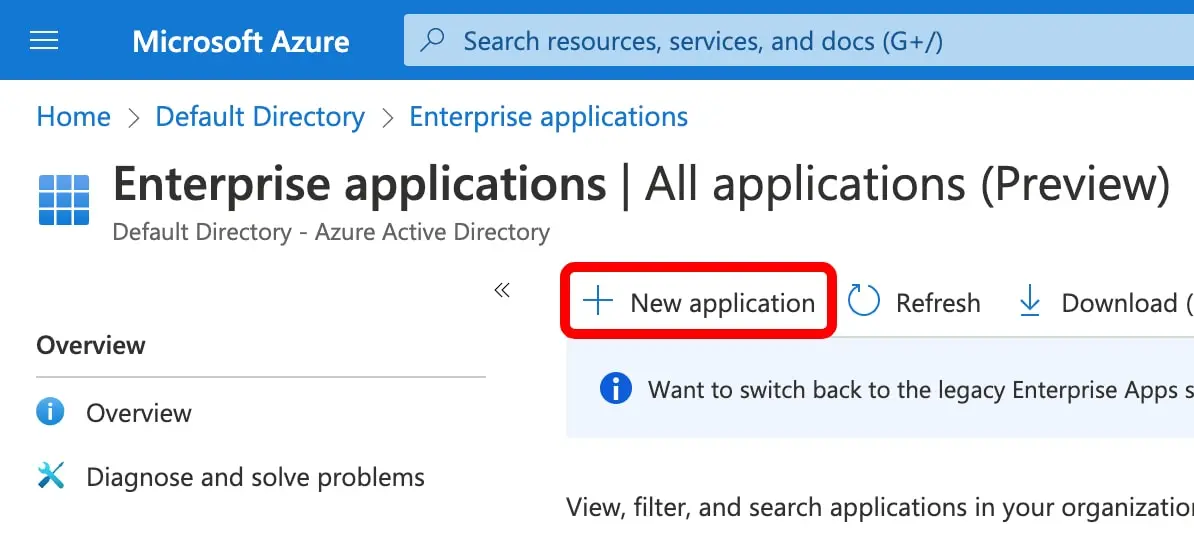
Task: Click the 'View, filter, and search applications' text
Action: tap(880, 507)
